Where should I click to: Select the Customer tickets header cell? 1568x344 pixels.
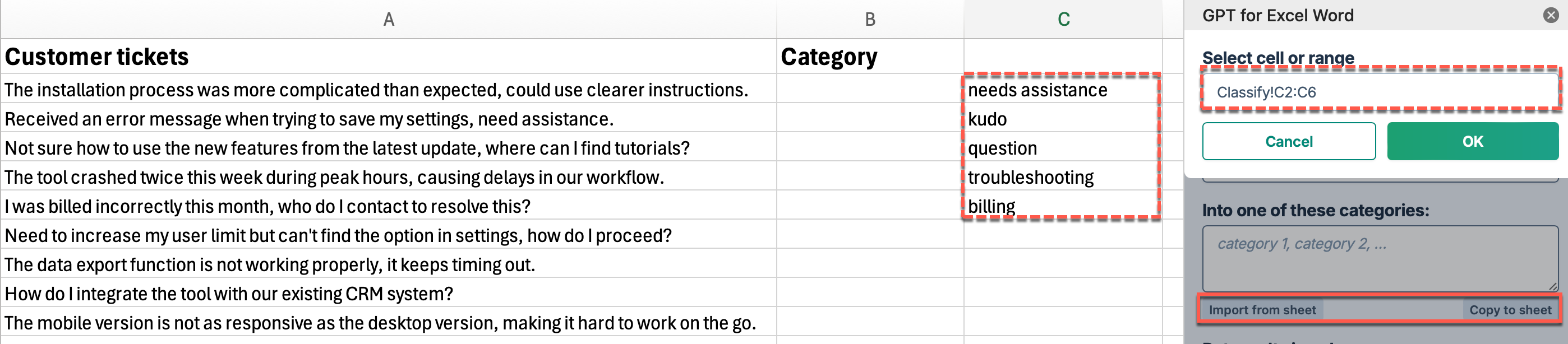[388, 57]
